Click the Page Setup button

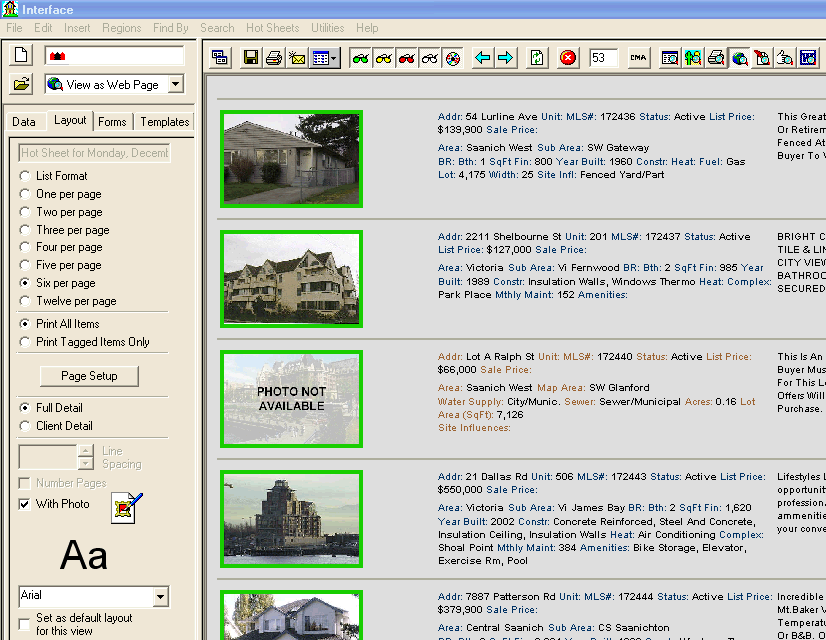click(89, 376)
